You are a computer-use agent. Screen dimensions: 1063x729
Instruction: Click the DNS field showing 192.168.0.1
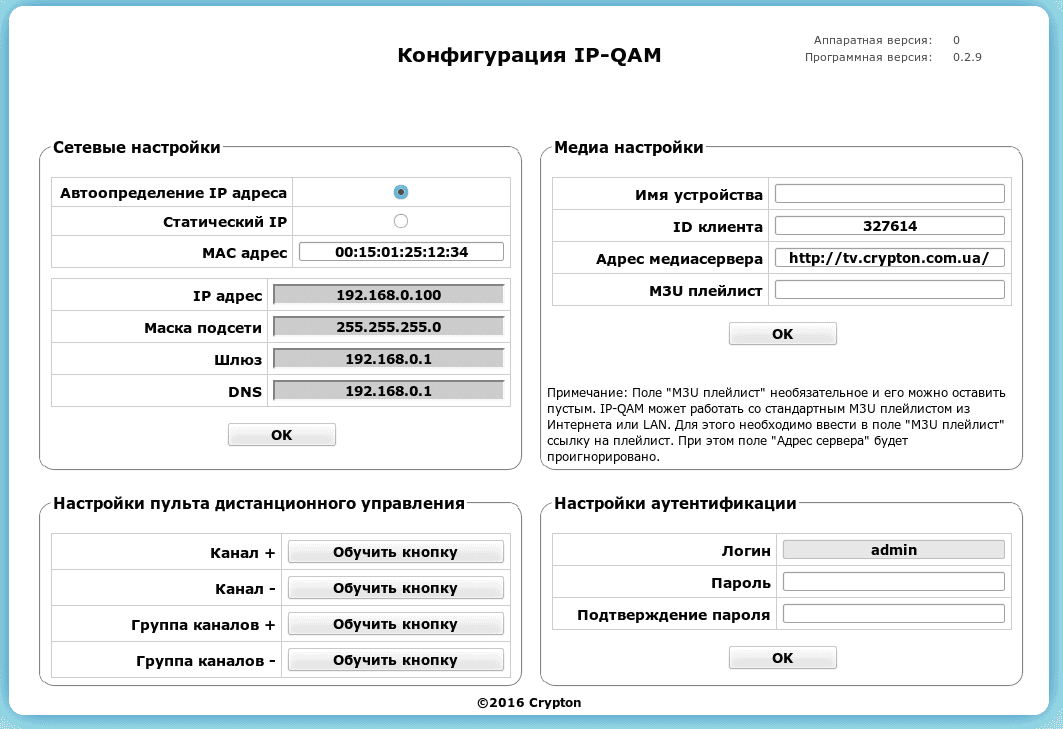pyautogui.click(x=388, y=390)
